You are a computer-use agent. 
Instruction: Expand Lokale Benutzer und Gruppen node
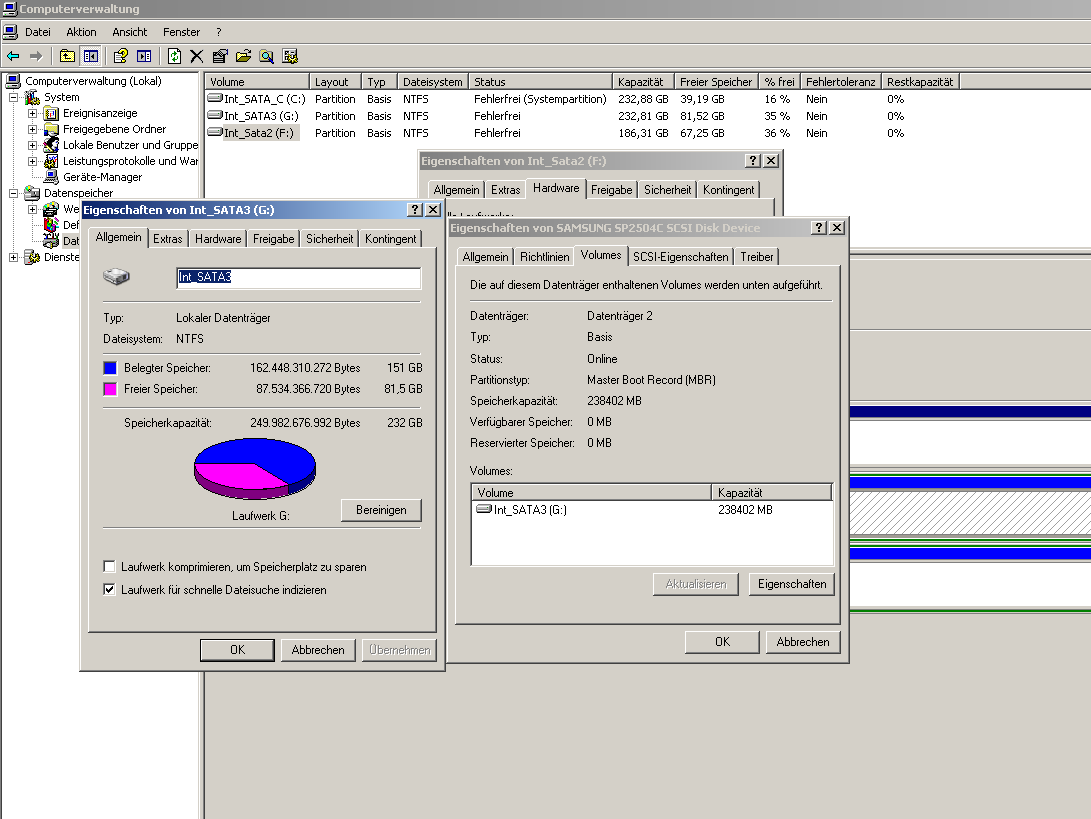pos(32,145)
